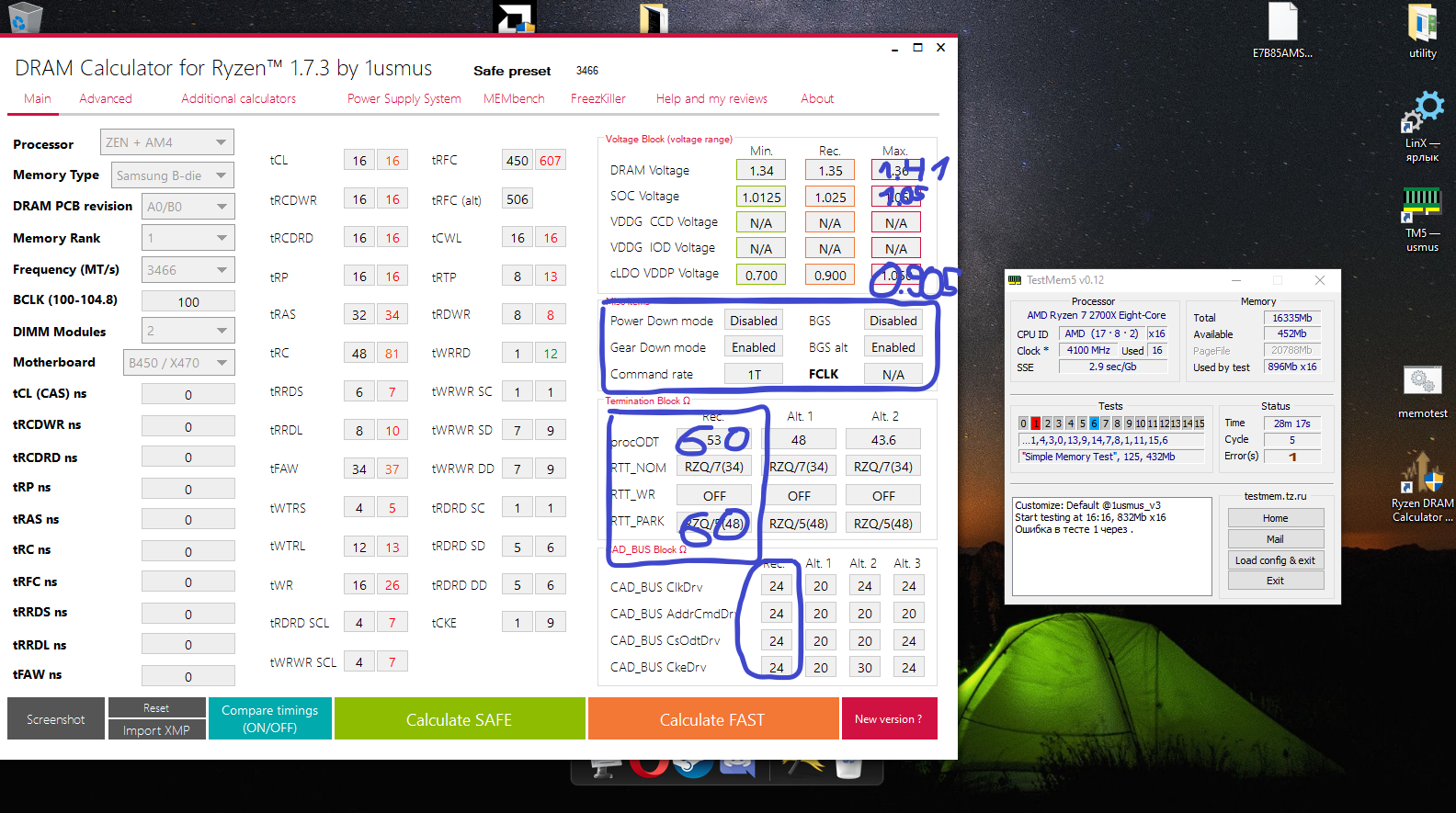Open the Memory Type dropdown
The height and width of the screenshot is (813, 1456).
click(x=173, y=175)
